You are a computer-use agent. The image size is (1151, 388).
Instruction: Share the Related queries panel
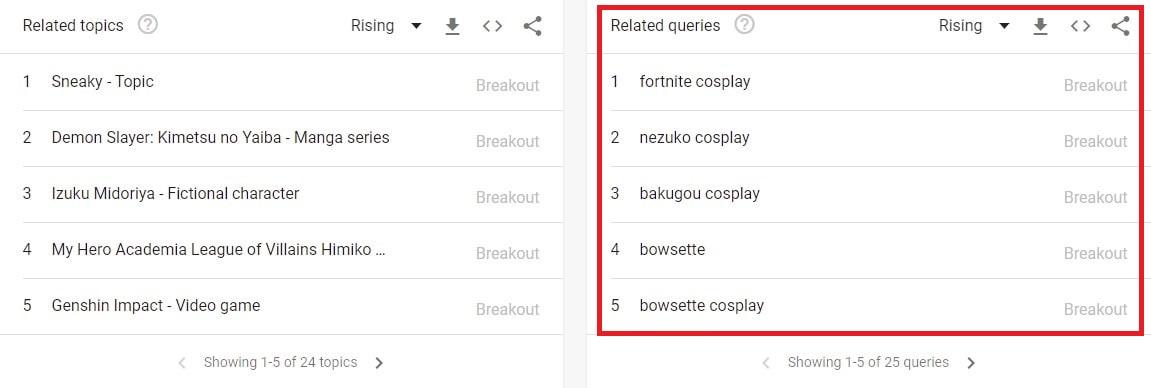pos(1120,26)
